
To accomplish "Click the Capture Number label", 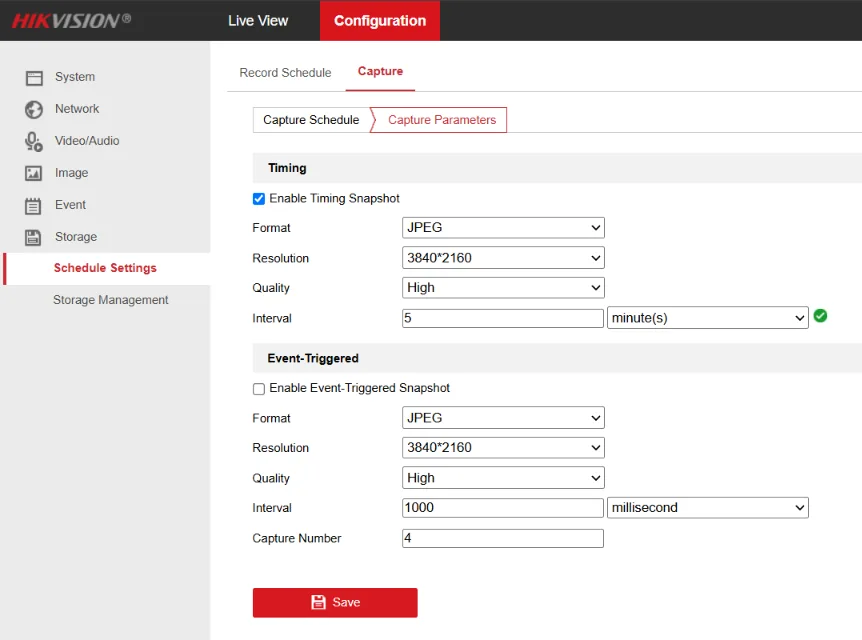I will pos(297,538).
